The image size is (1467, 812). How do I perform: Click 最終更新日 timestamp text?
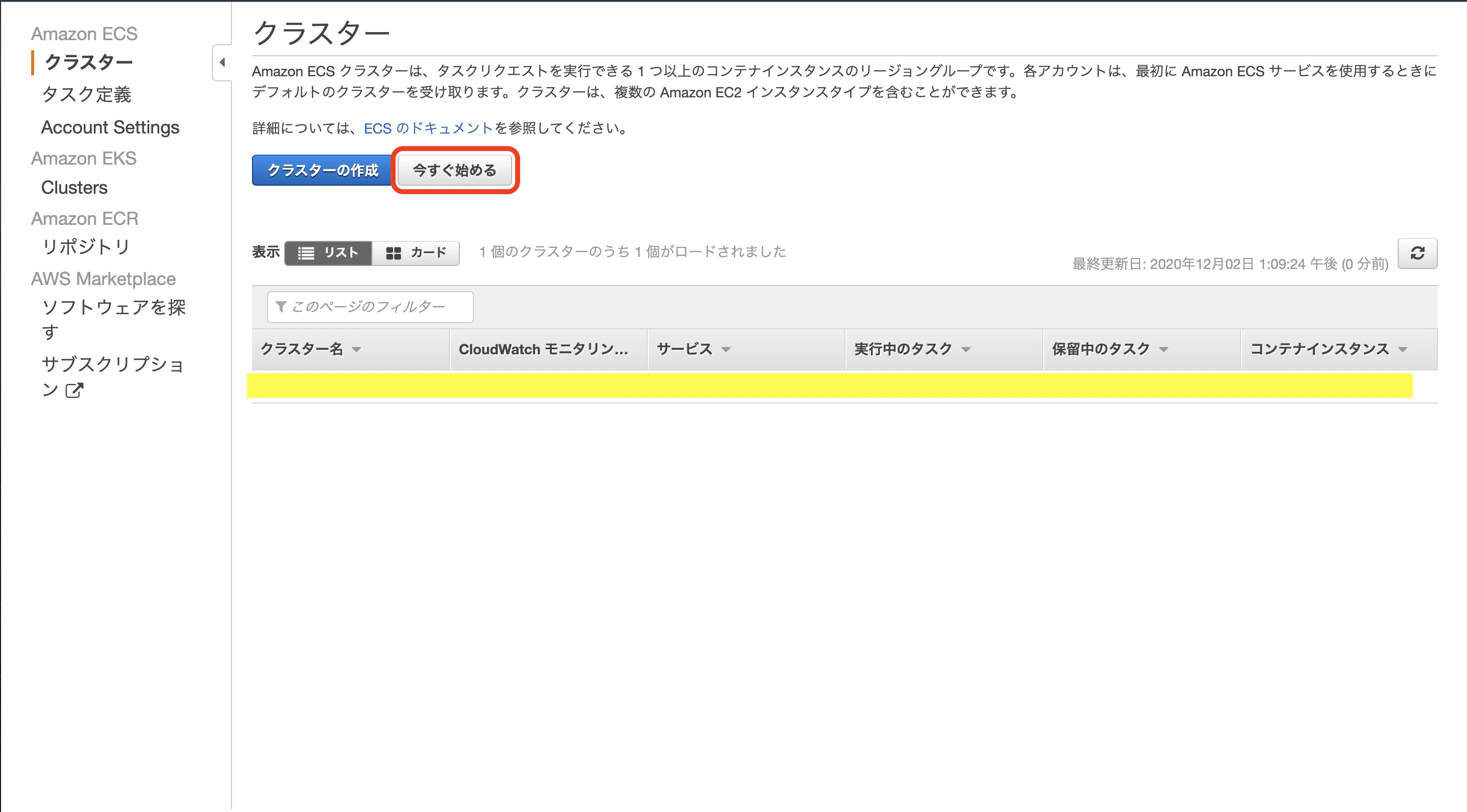click(1230, 263)
